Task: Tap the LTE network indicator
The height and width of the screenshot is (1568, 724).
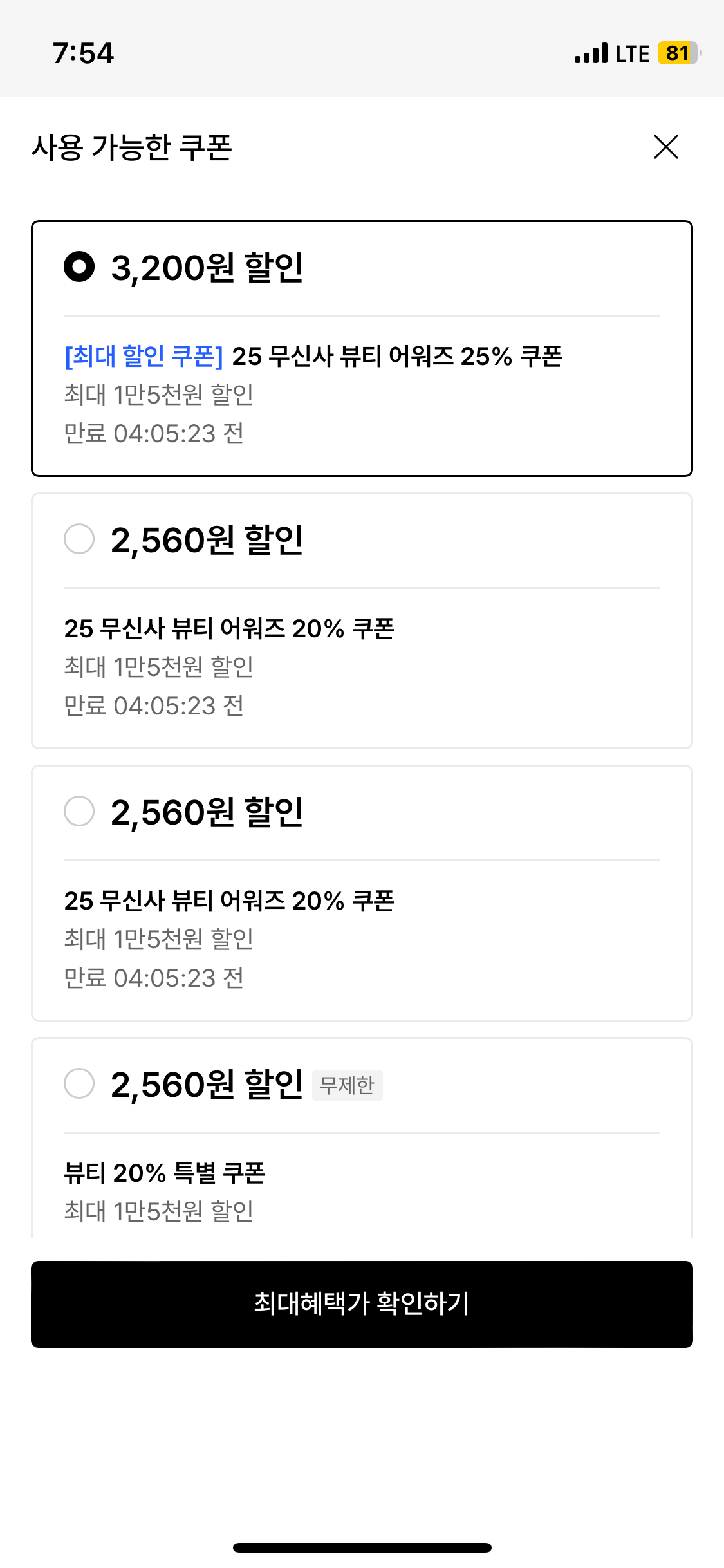Action: [632, 53]
